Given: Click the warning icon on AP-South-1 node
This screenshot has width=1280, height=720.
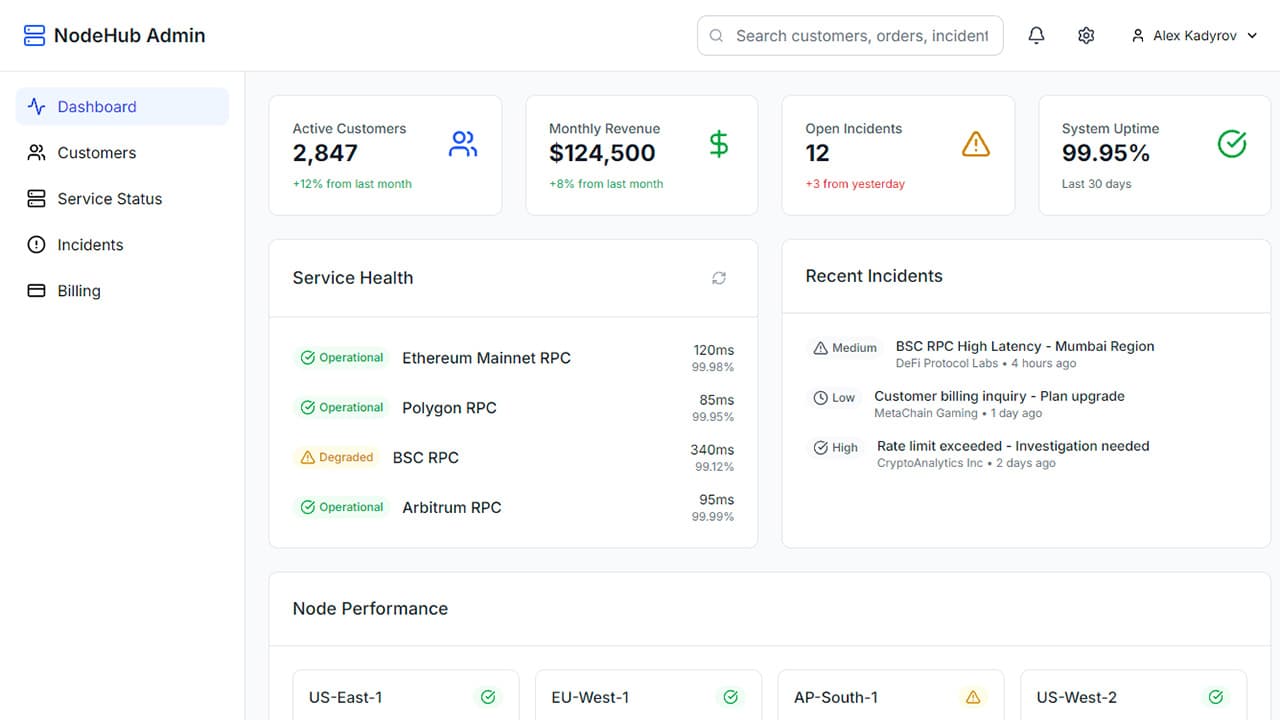Looking at the screenshot, I should pyautogui.click(x=973, y=697).
